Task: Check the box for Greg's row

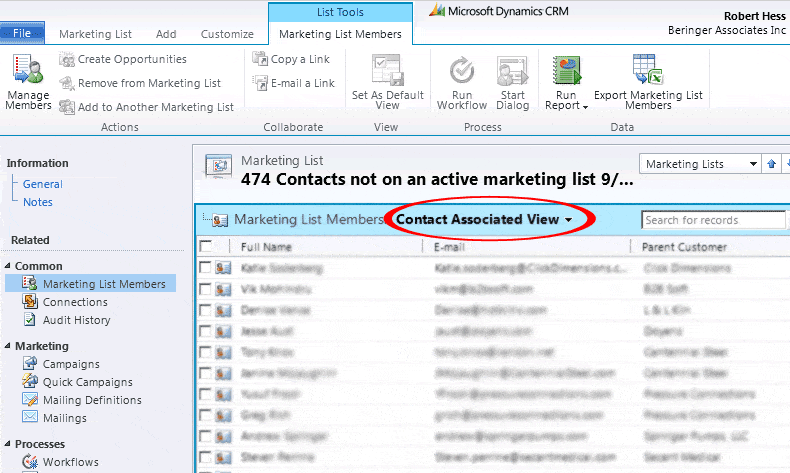Action: point(205,415)
